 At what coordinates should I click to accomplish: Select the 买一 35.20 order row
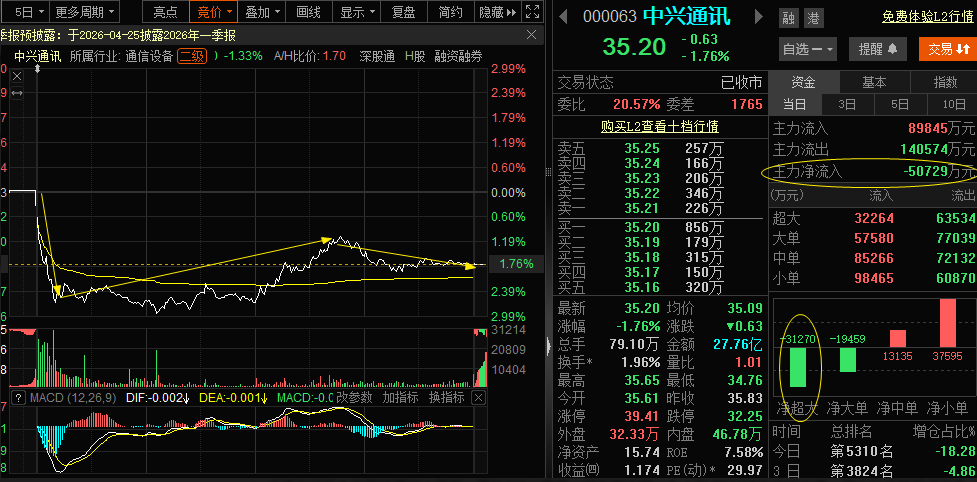pyautogui.click(x=659, y=227)
